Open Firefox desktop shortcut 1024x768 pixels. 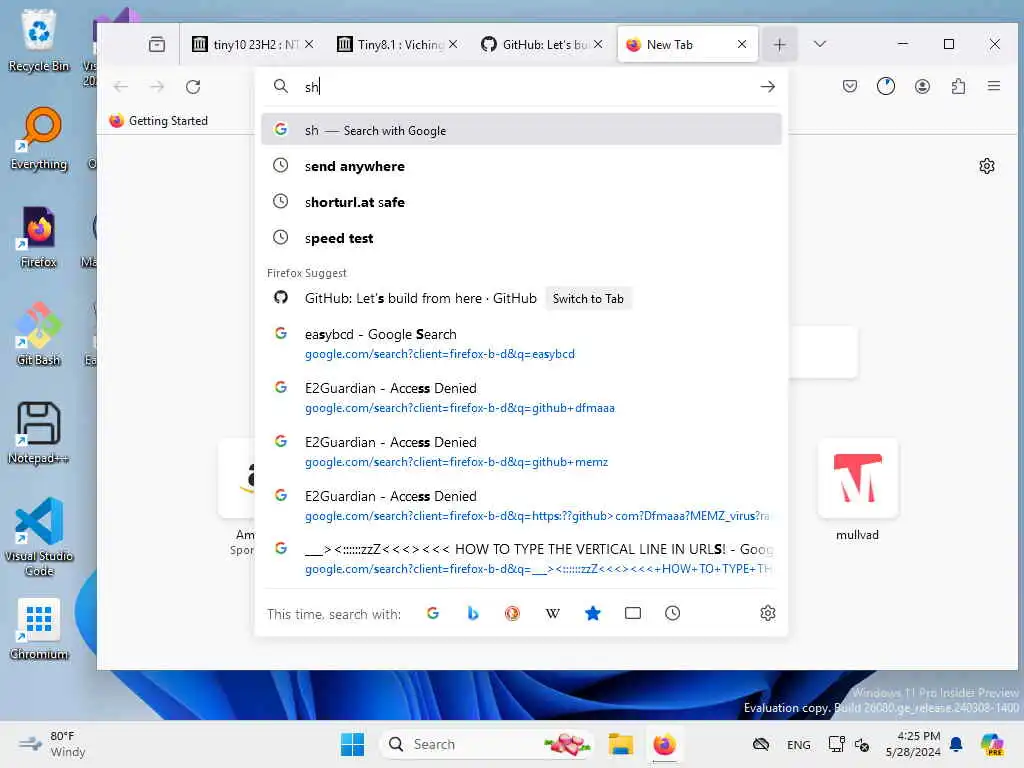tap(39, 236)
